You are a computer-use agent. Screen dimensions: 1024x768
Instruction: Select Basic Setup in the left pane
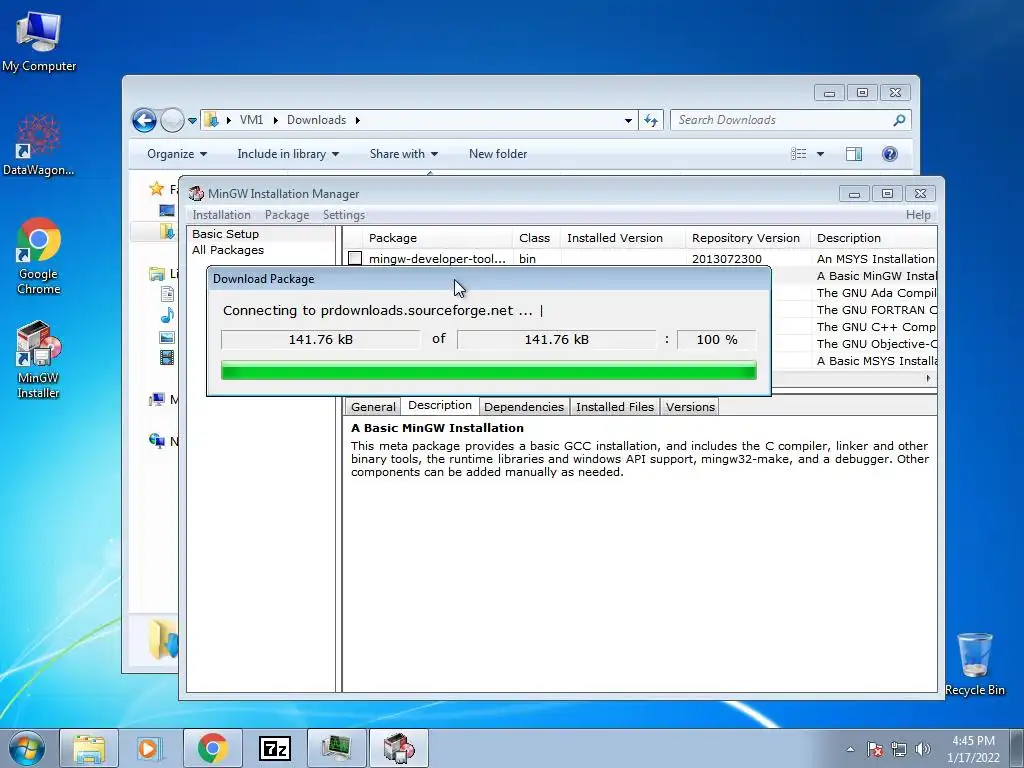225,234
